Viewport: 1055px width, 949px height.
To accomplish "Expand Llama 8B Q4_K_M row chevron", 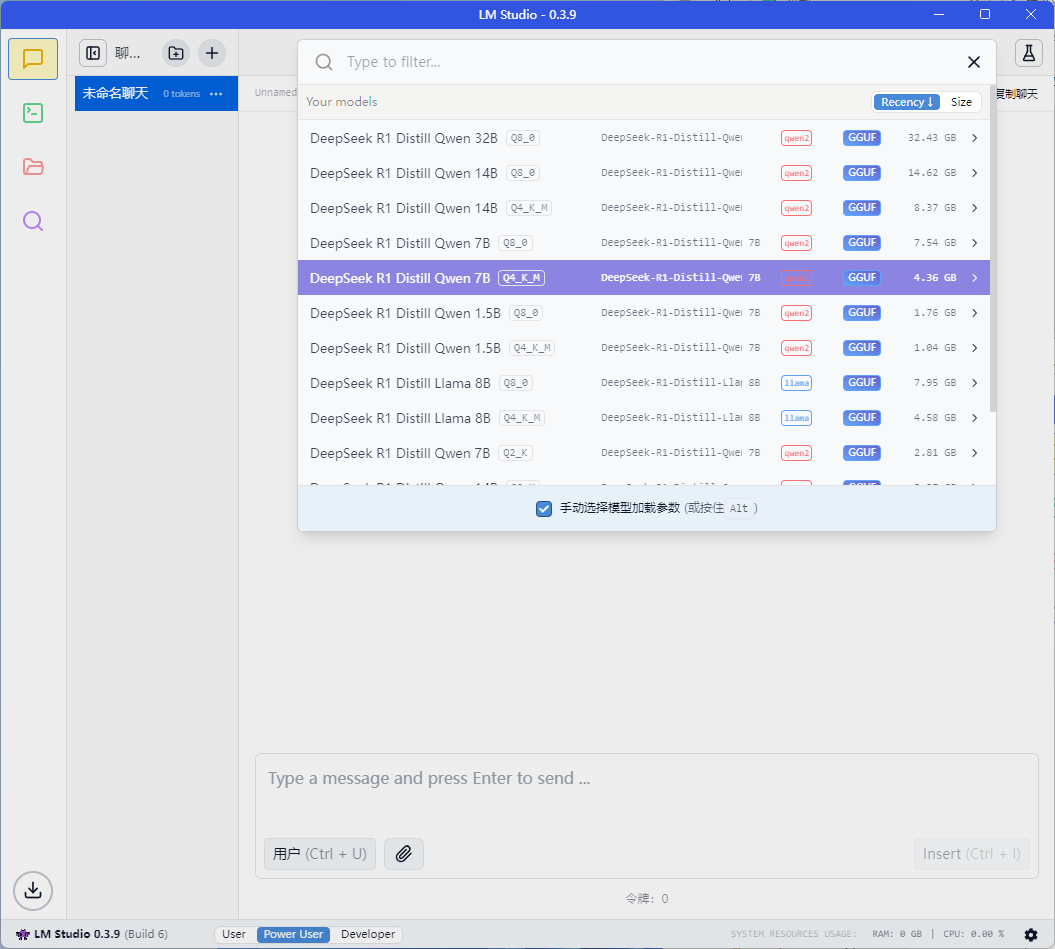I will 974,418.
